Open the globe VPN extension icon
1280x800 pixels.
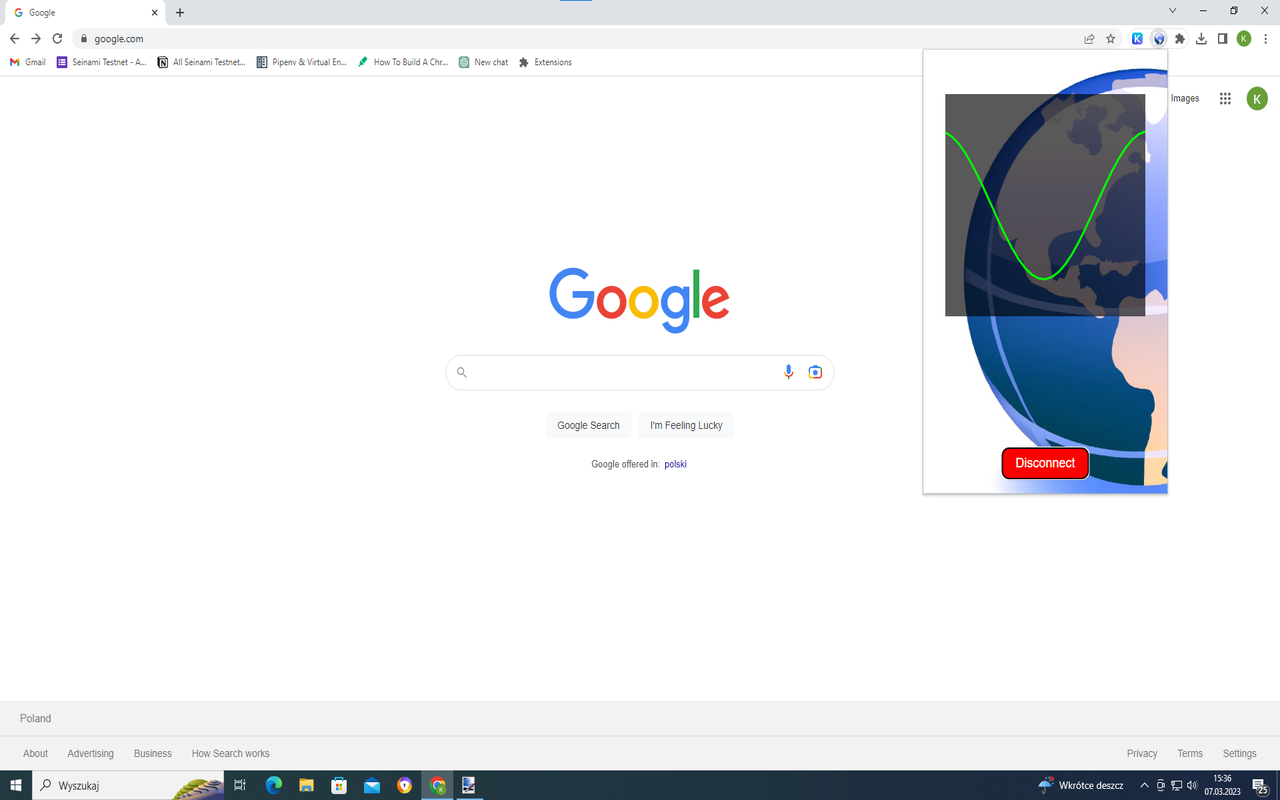(x=1159, y=39)
